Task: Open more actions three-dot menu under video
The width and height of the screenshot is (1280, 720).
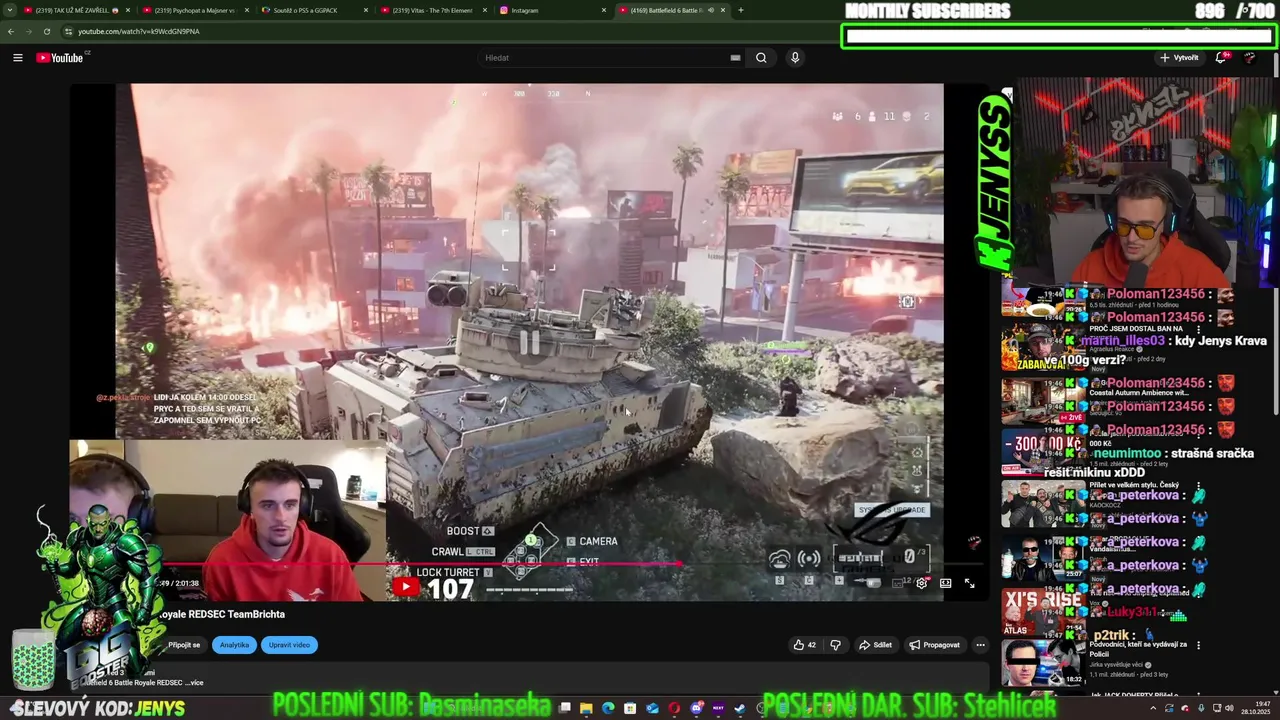Action: [980, 645]
